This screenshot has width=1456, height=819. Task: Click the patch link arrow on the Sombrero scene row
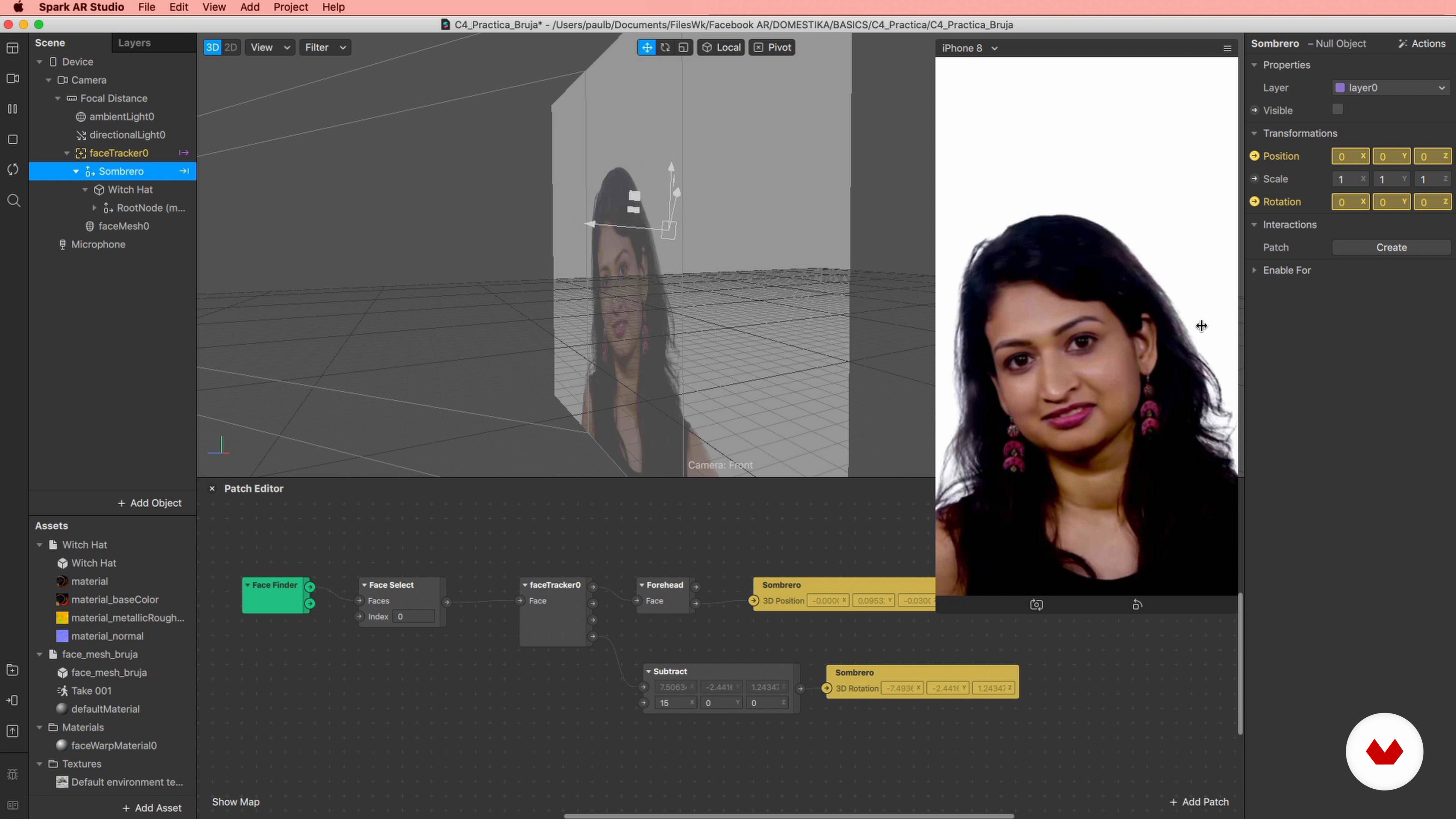pyautogui.click(x=184, y=171)
